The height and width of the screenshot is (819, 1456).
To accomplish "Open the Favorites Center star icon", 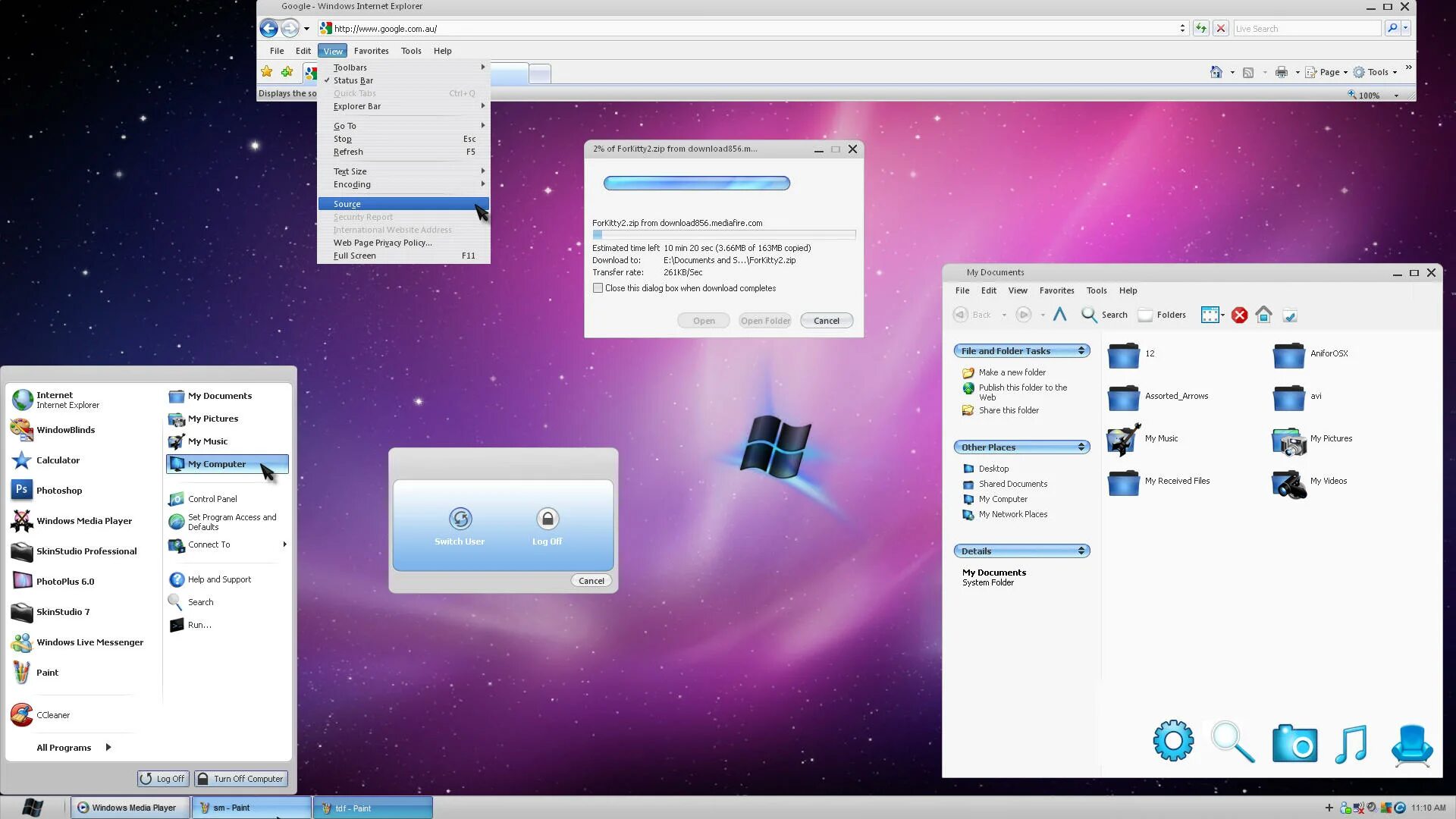I will [267, 72].
